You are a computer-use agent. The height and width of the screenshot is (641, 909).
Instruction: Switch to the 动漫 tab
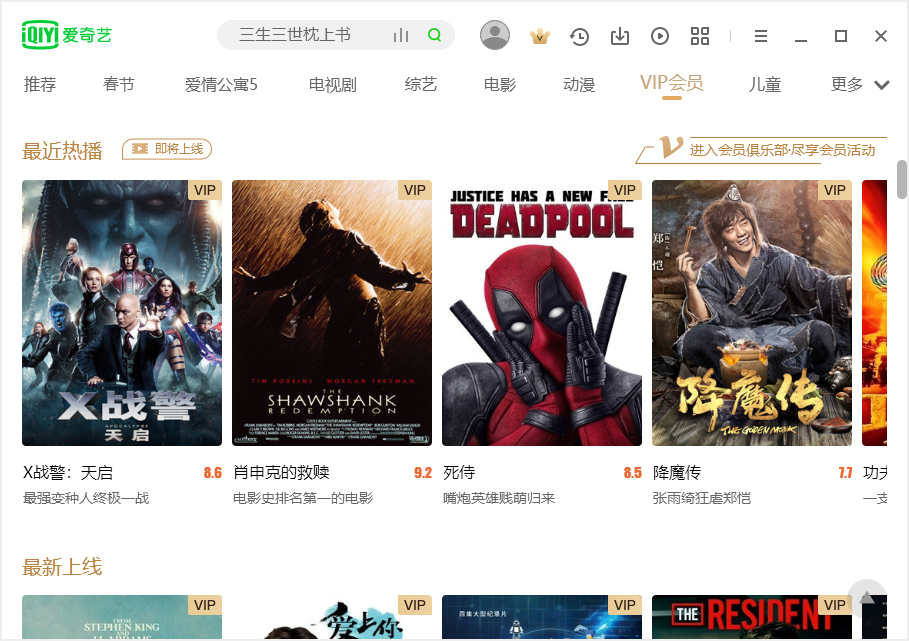(579, 85)
